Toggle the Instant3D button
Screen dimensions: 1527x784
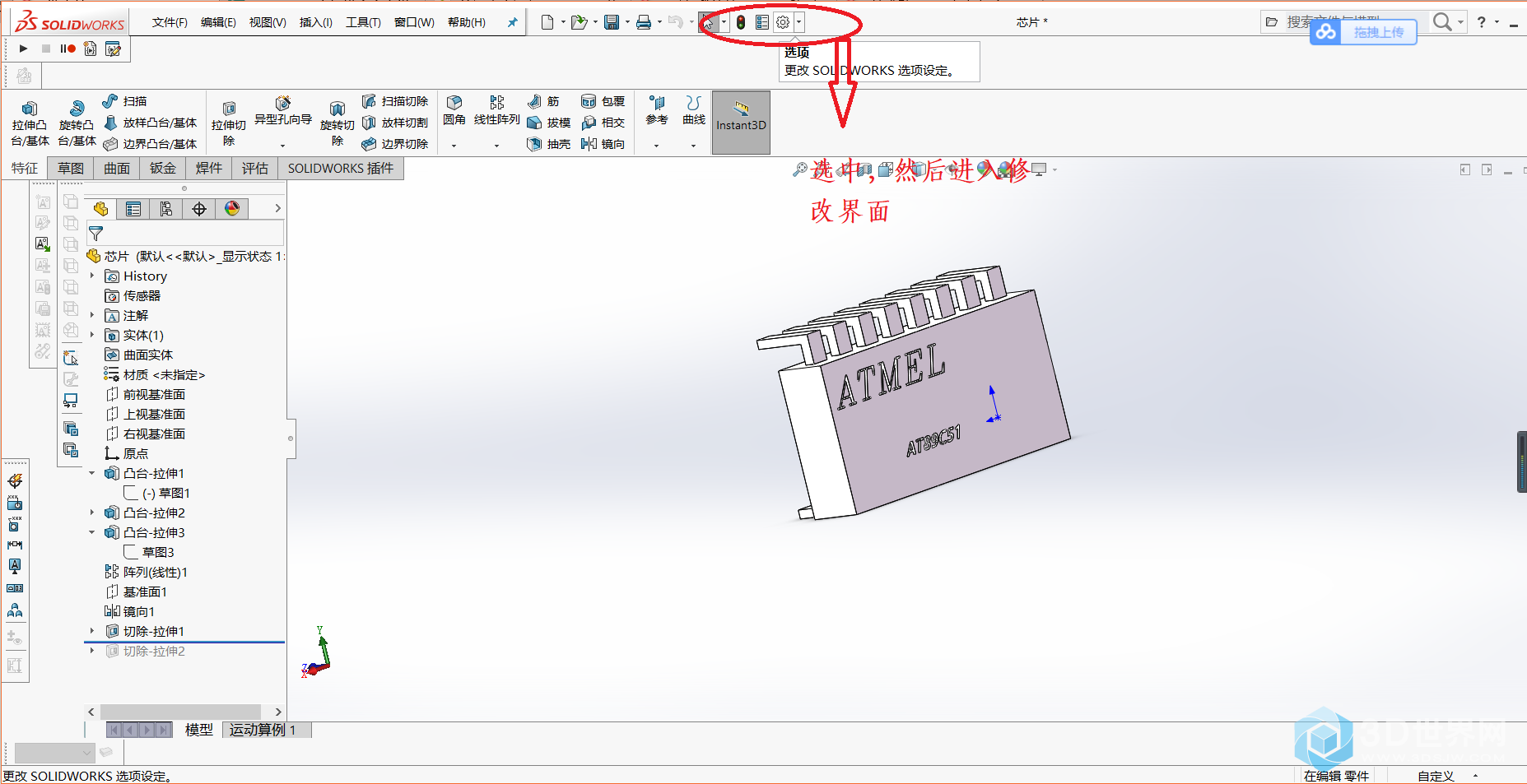(x=741, y=123)
